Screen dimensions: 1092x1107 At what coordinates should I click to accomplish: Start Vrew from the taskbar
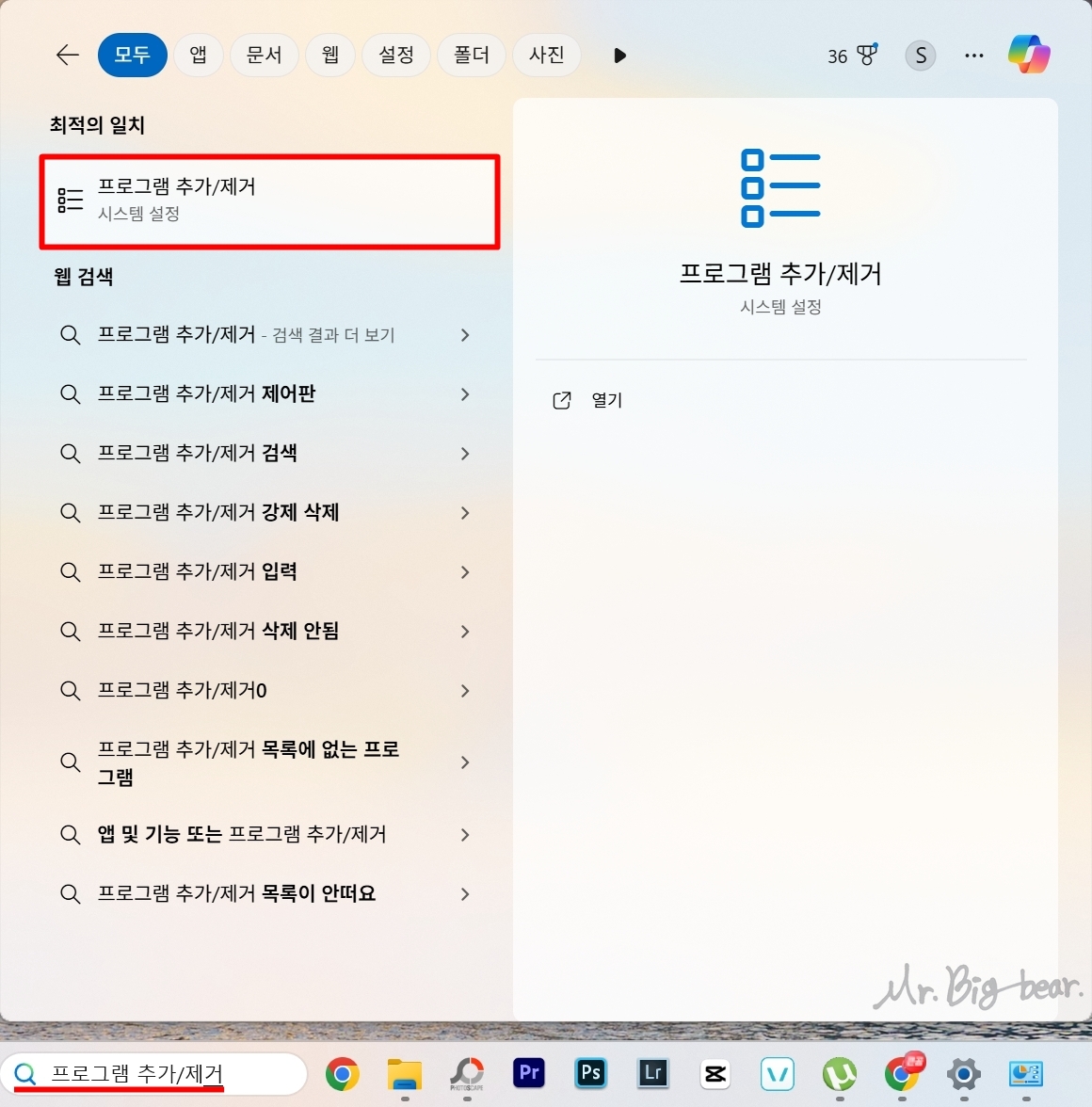(778, 1073)
